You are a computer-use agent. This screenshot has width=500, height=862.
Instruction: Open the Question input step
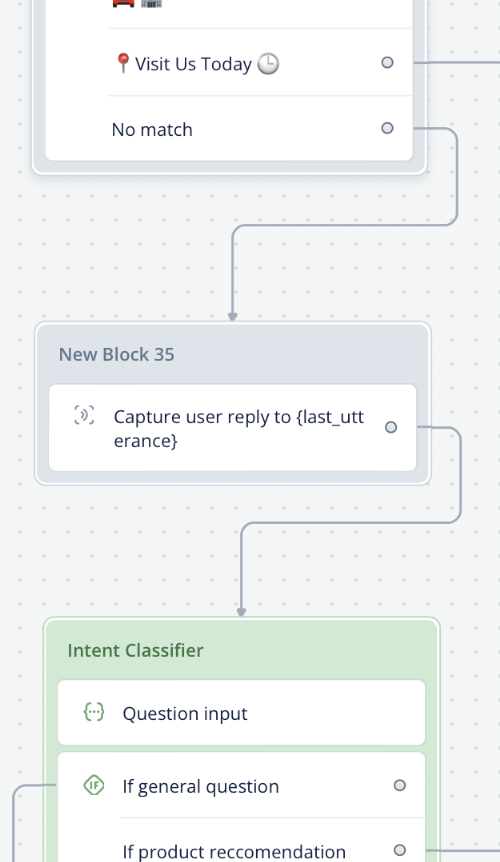[242, 713]
